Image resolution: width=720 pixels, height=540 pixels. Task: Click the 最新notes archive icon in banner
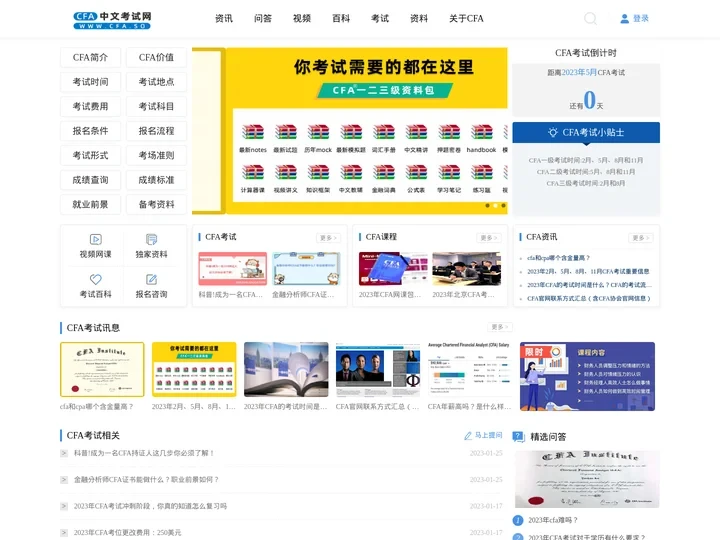[x=253, y=132]
